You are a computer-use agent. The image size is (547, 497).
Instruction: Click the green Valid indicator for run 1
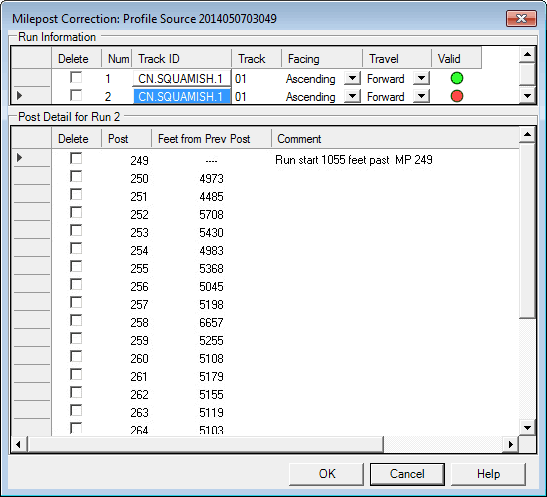(457, 78)
